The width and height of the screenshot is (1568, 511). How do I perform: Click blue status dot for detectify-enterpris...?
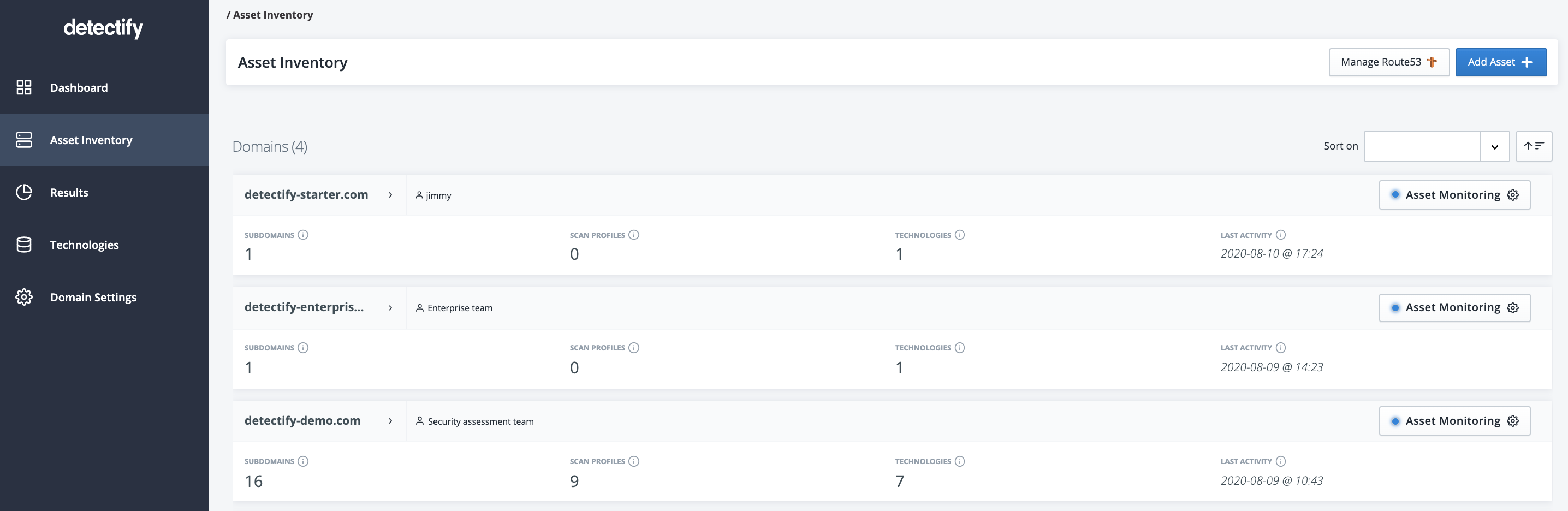point(1395,308)
